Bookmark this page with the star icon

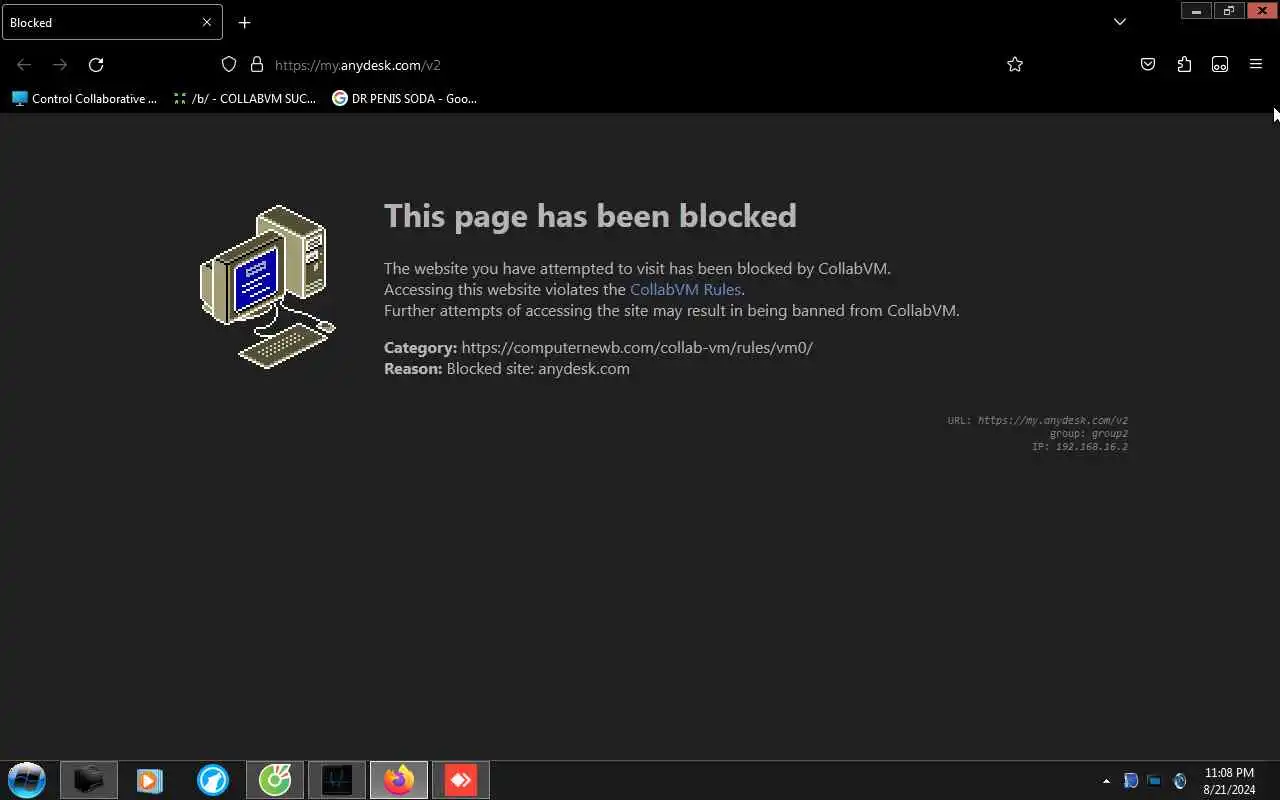tap(1015, 65)
